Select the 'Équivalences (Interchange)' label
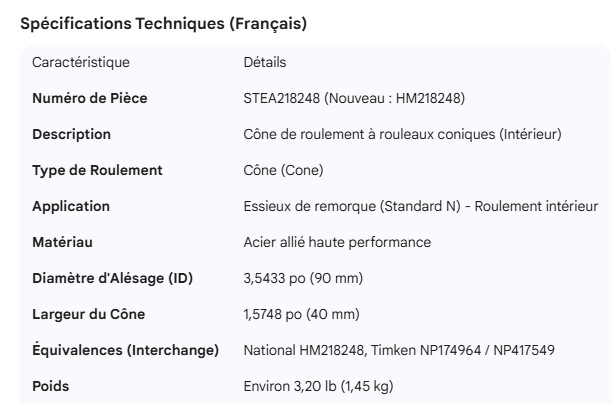Viewport: 615px width, 404px height. click(126, 350)
